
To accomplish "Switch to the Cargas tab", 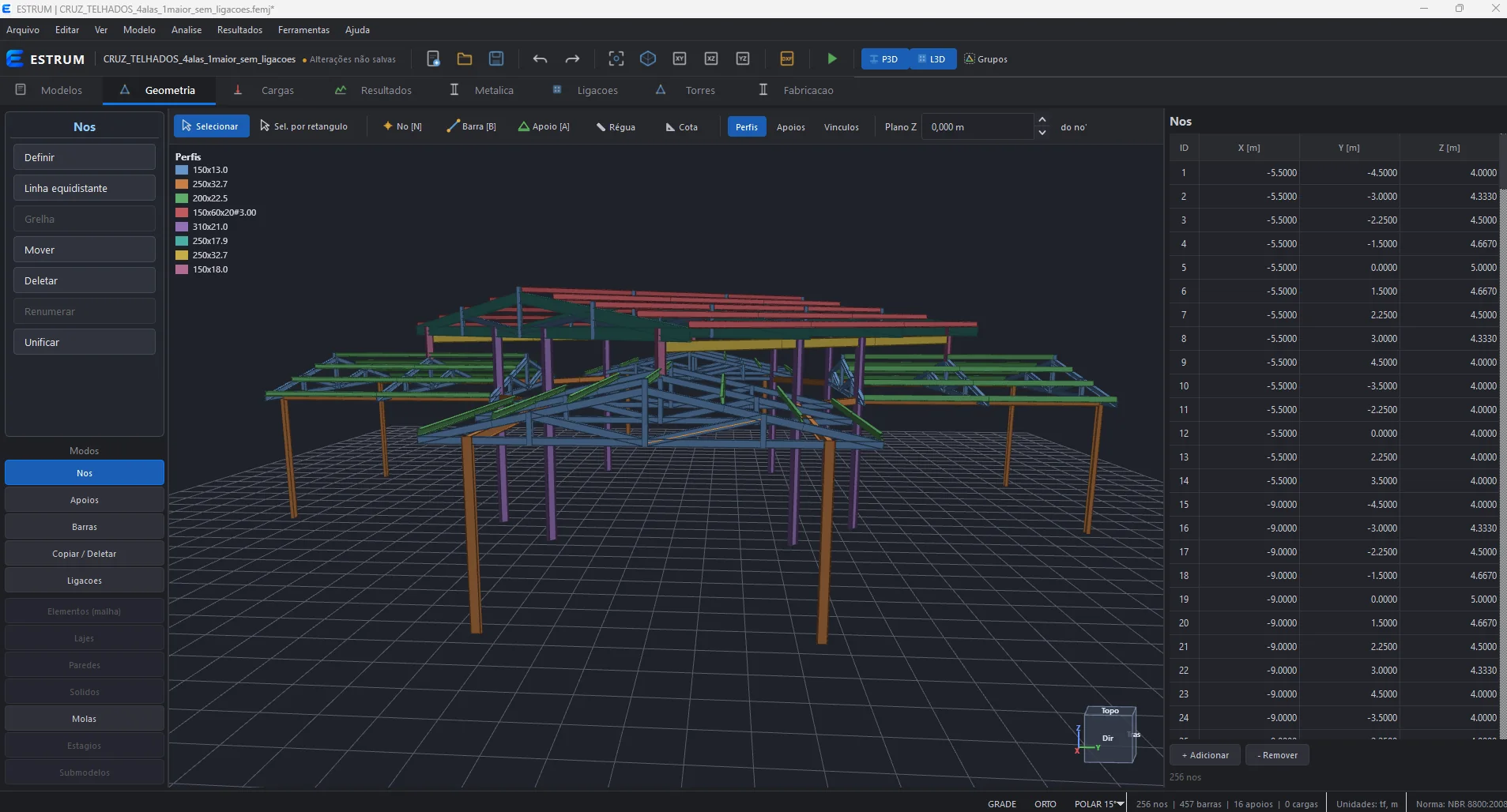I will click(264, 90).
